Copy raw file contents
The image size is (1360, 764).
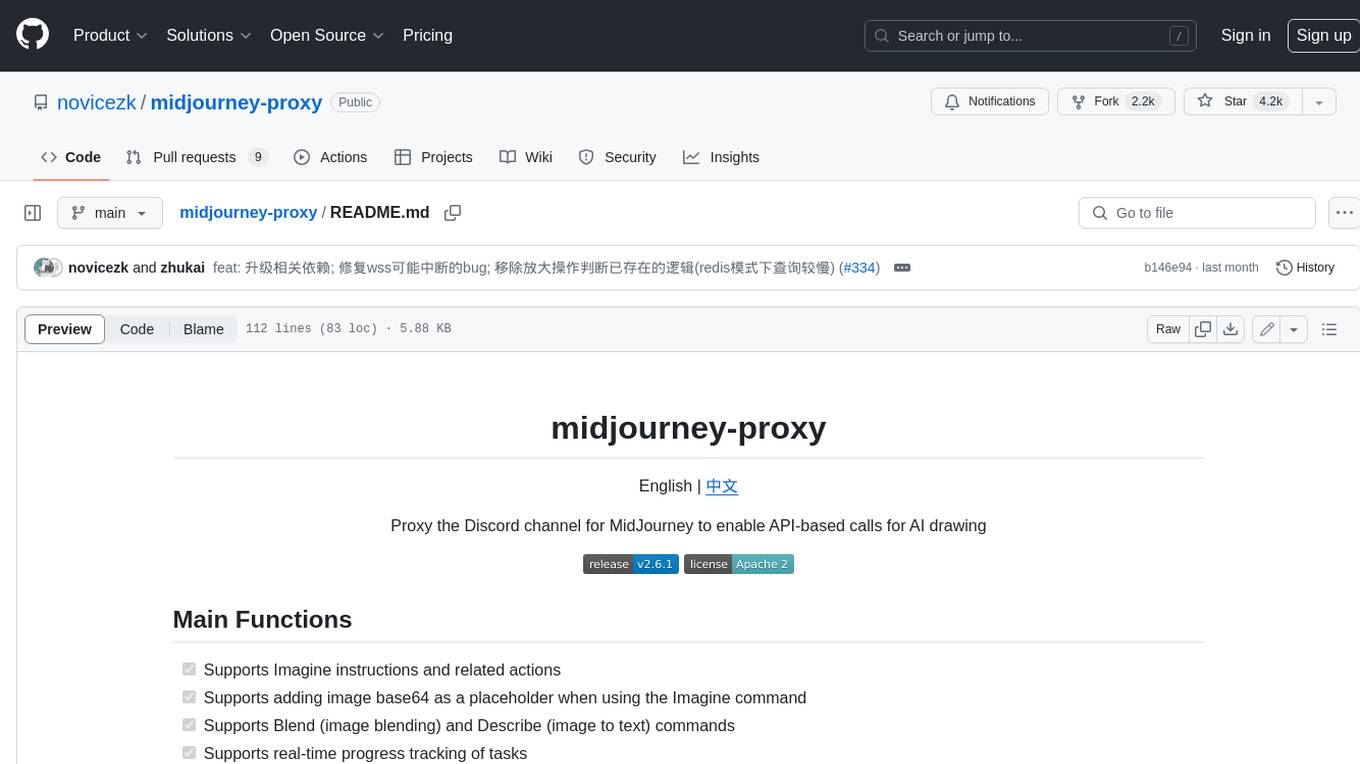[x=1203, y=329]
